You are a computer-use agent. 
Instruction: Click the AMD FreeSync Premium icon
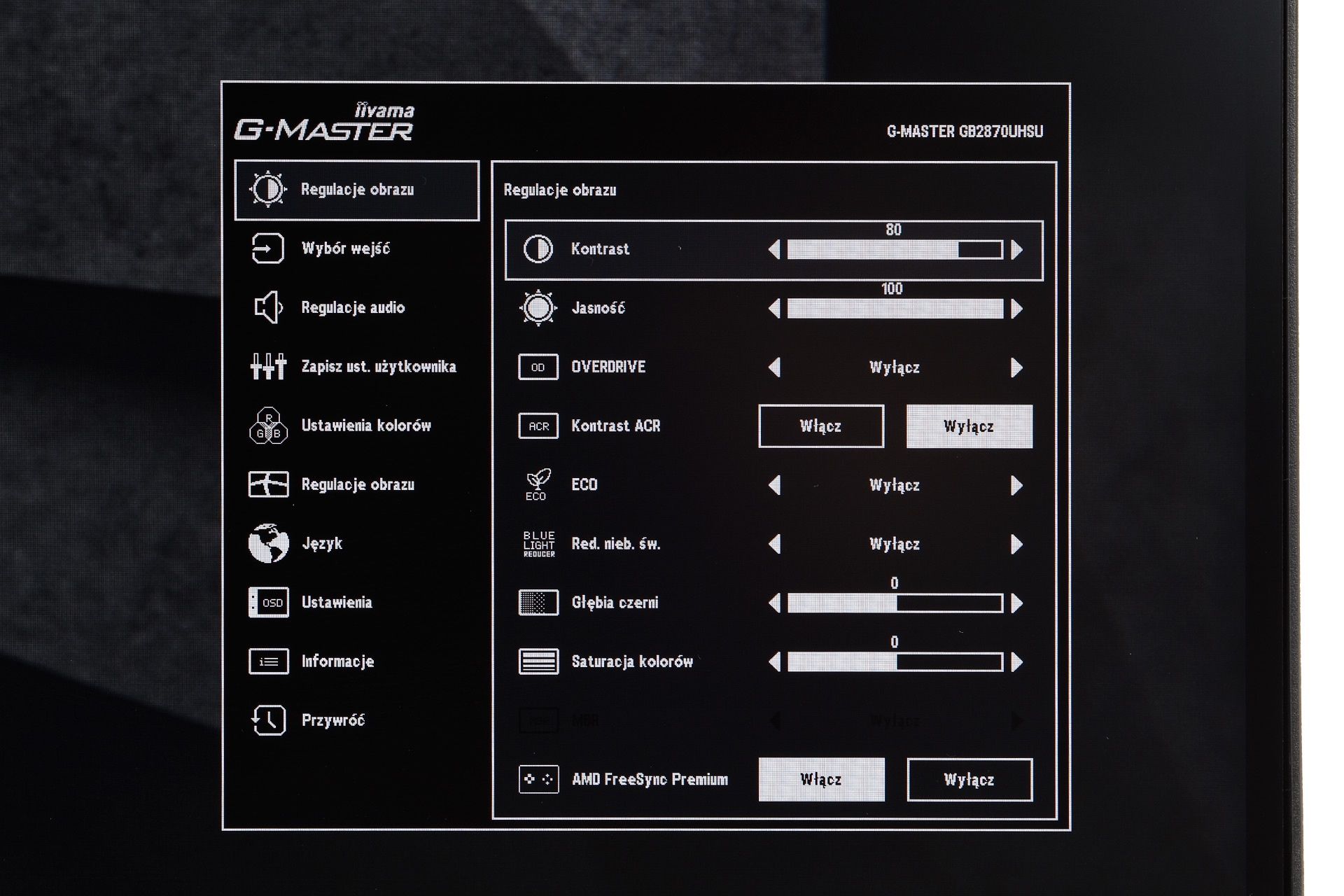click(x=538, y=779)
